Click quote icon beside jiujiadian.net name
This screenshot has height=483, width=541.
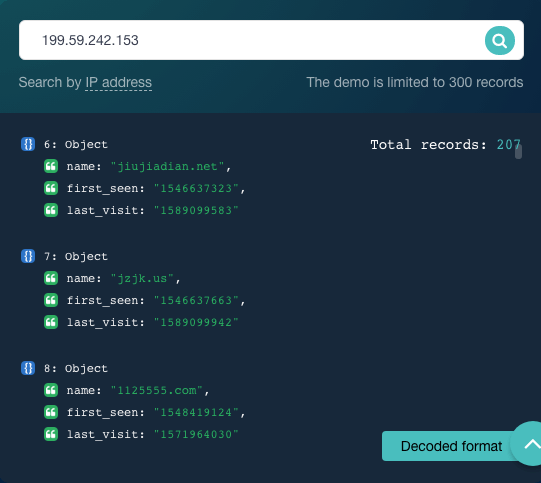tap(51, 166)
